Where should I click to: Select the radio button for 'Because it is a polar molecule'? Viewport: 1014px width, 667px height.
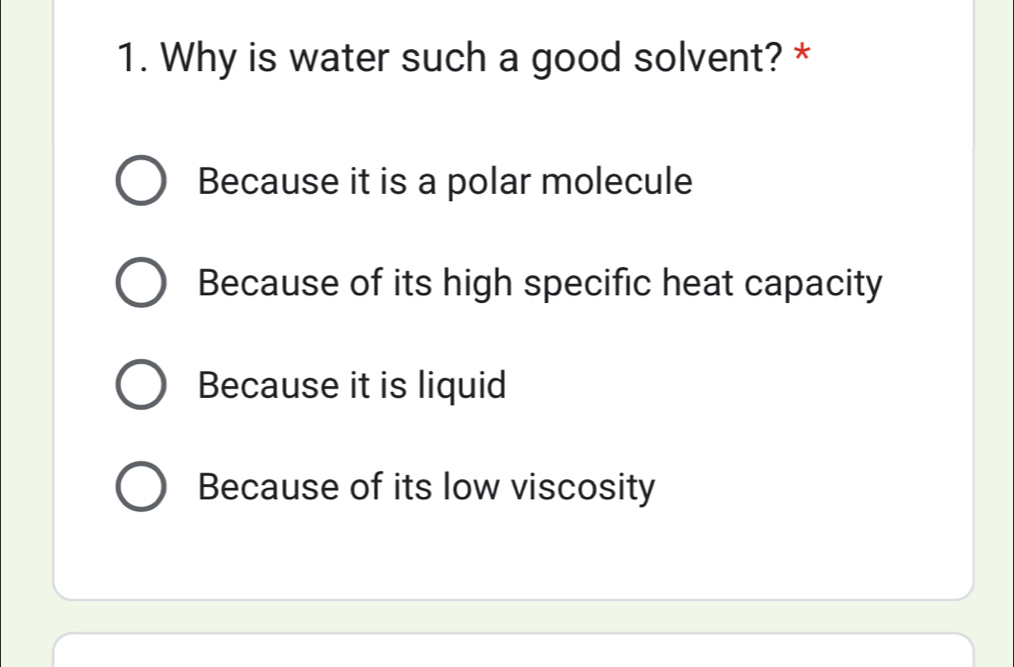pos(141,181)
